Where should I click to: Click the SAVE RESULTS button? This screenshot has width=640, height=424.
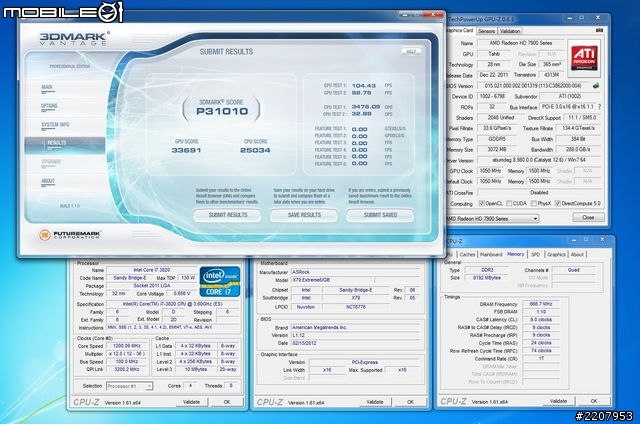[x=304, y=215]
